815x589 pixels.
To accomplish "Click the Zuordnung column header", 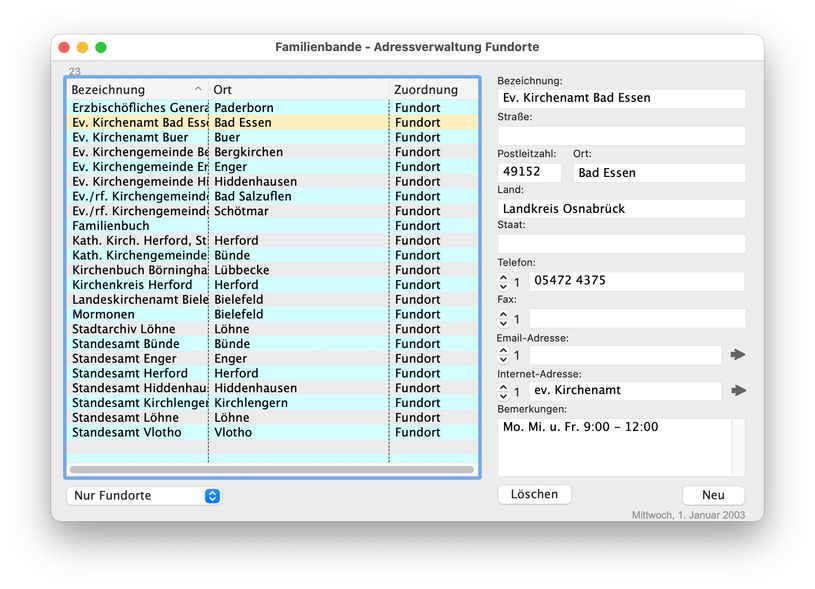I will coord(430,90).
